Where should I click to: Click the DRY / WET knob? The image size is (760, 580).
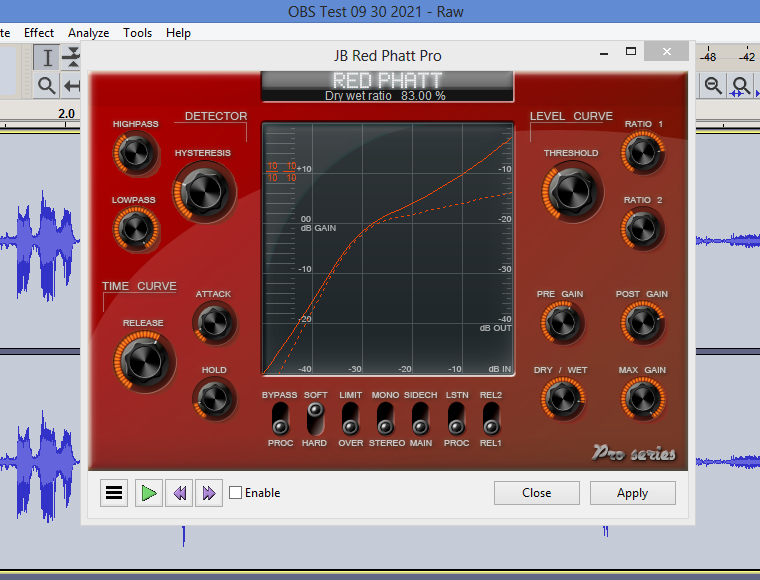click(x=562, y=399)
